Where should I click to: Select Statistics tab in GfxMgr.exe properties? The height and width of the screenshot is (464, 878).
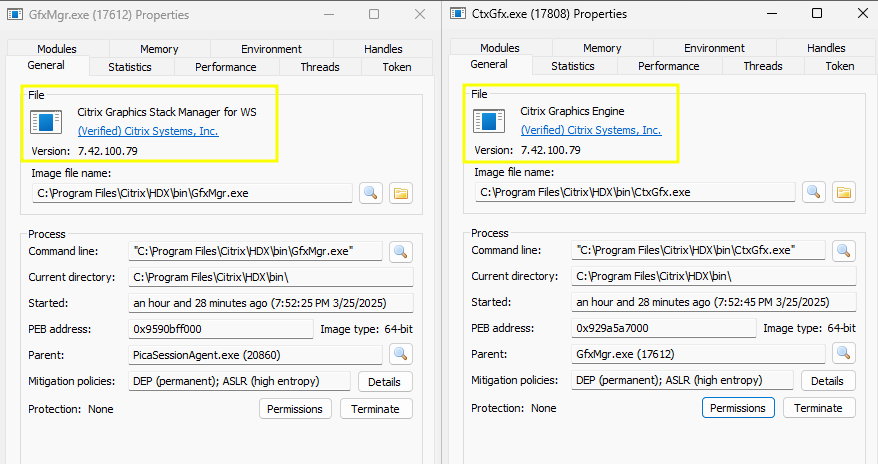(131, 67)
